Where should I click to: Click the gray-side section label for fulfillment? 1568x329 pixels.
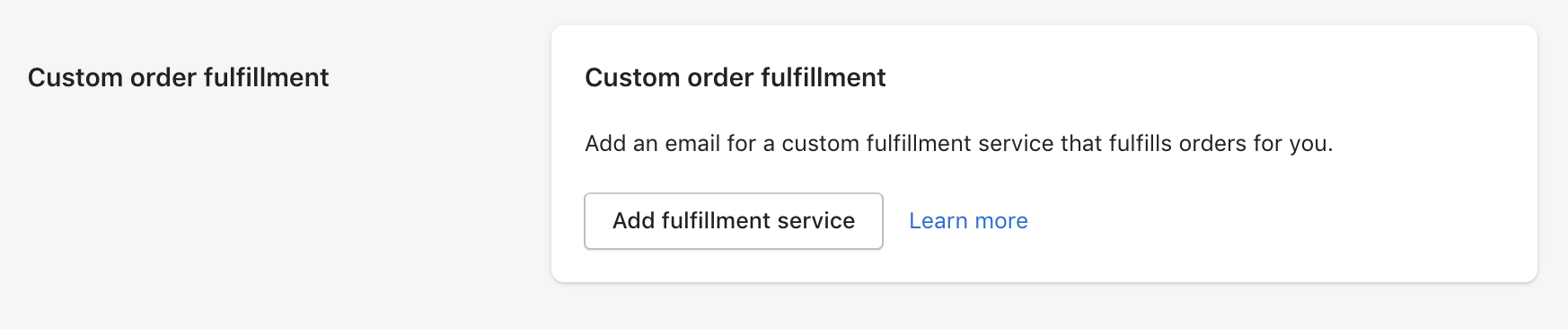coord(179,77)
